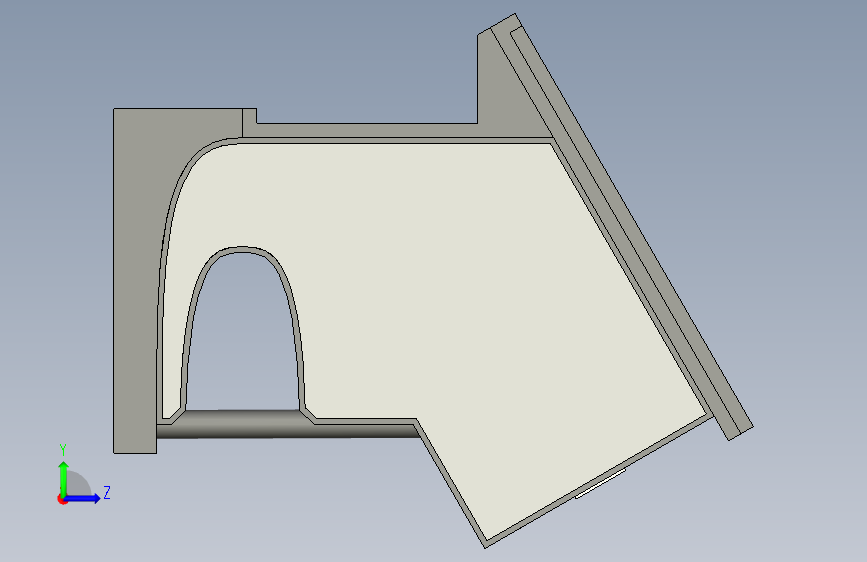This screenshot has height=562, width=867.
Task: Select the dark cylindrical shaft at model bottom
Action: [288, 429]
